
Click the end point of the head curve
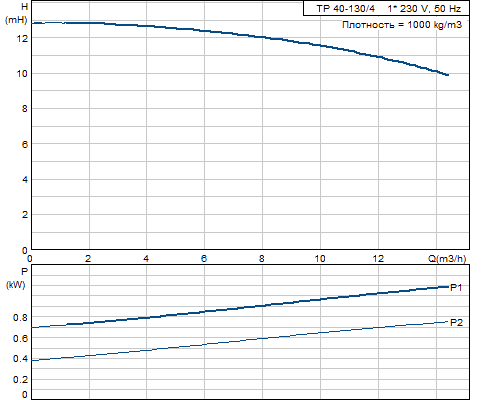(x=447, y=75)
